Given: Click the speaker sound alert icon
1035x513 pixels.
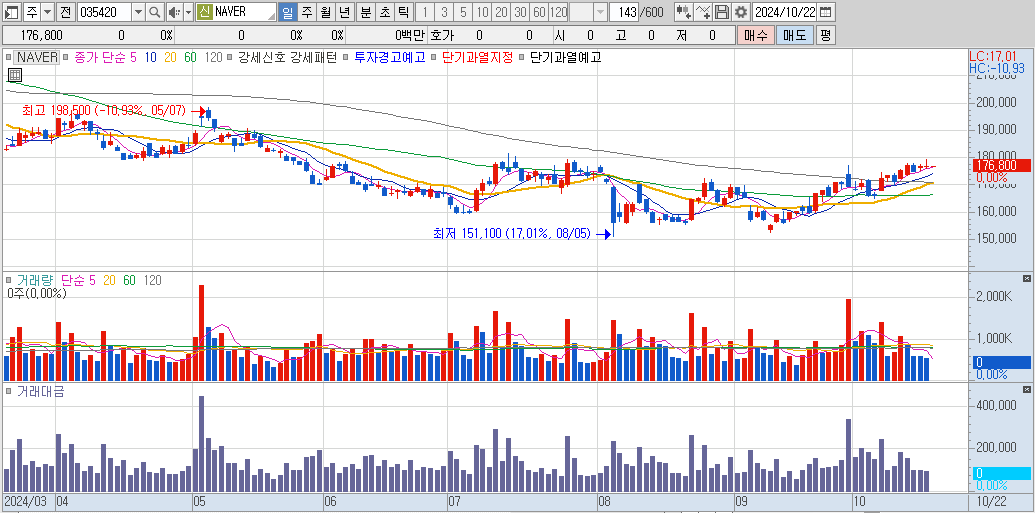Looking at the screenshot, I should point(173,12).
